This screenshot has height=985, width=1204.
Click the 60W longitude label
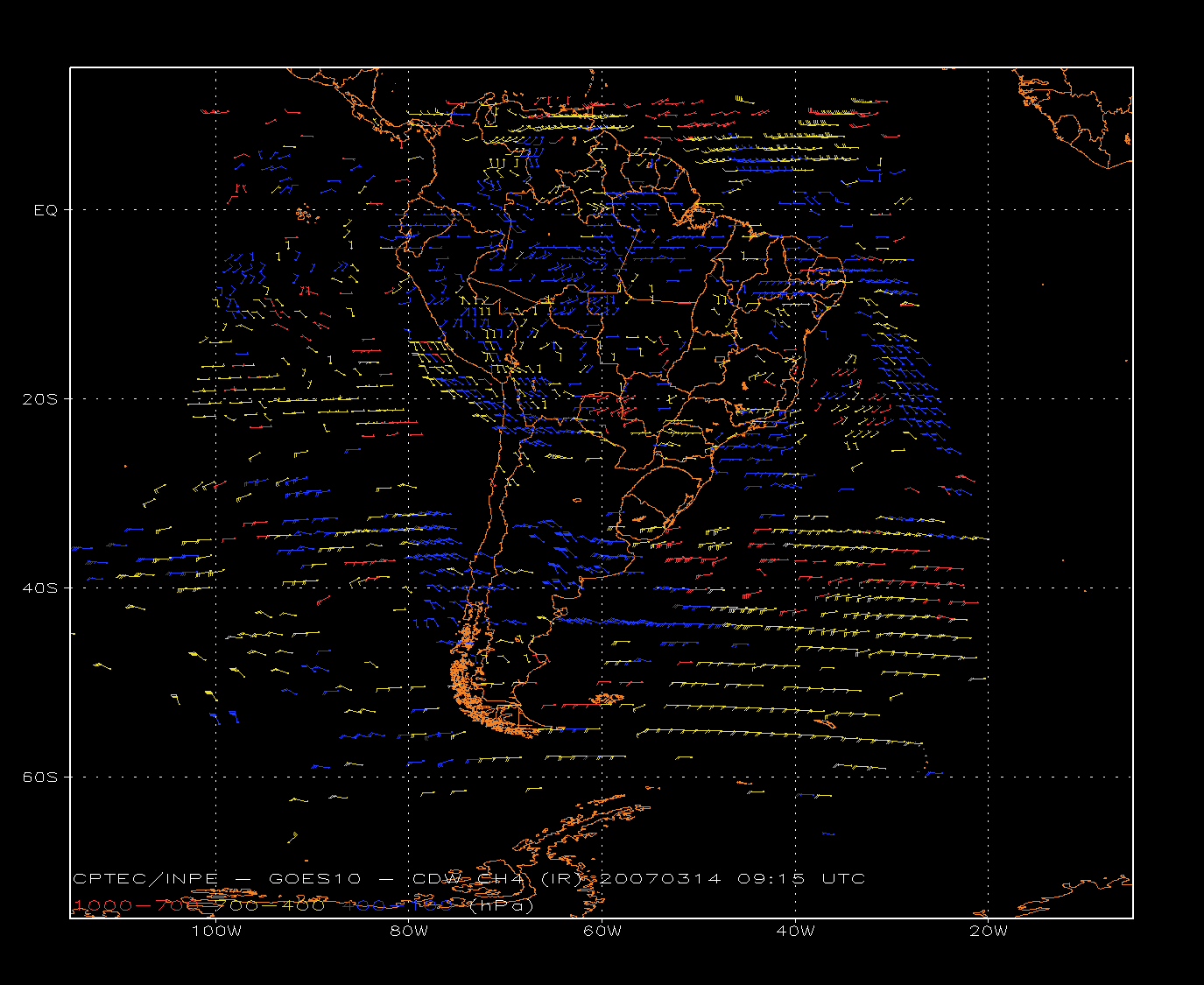tap(602, 931)
